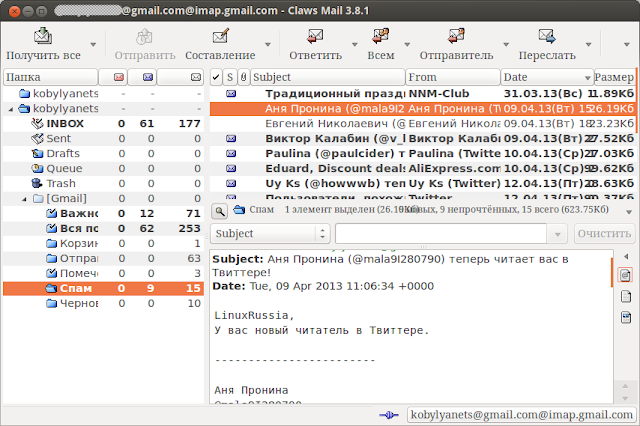Image resolution: width=640 pixels, height=426 pixels.
Task: Click unread envelope icon on Uy Ks row
Action: (x=231, y=184)
